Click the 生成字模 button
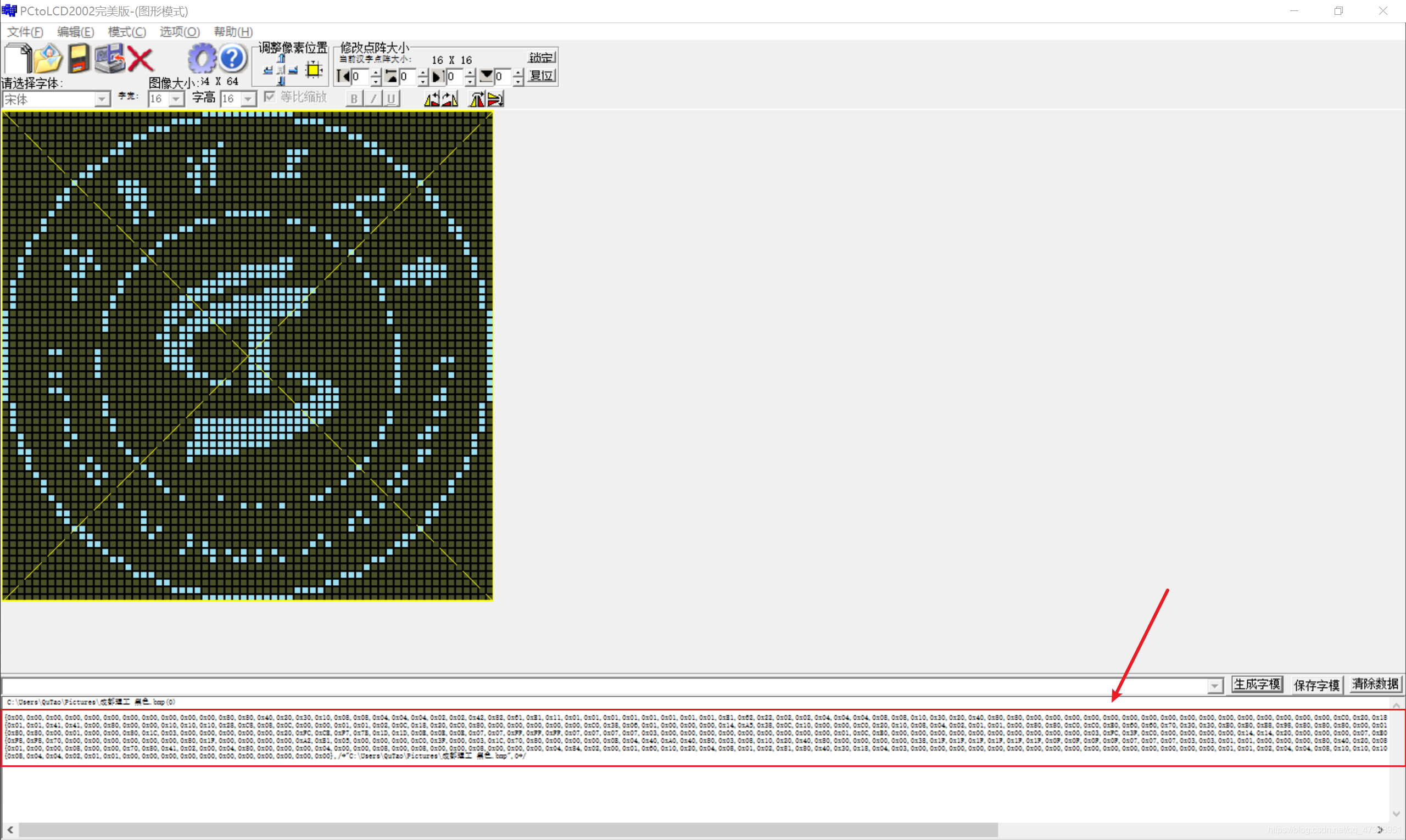This screenshot has height=840, width=1406. click(x=1257, y=684)
